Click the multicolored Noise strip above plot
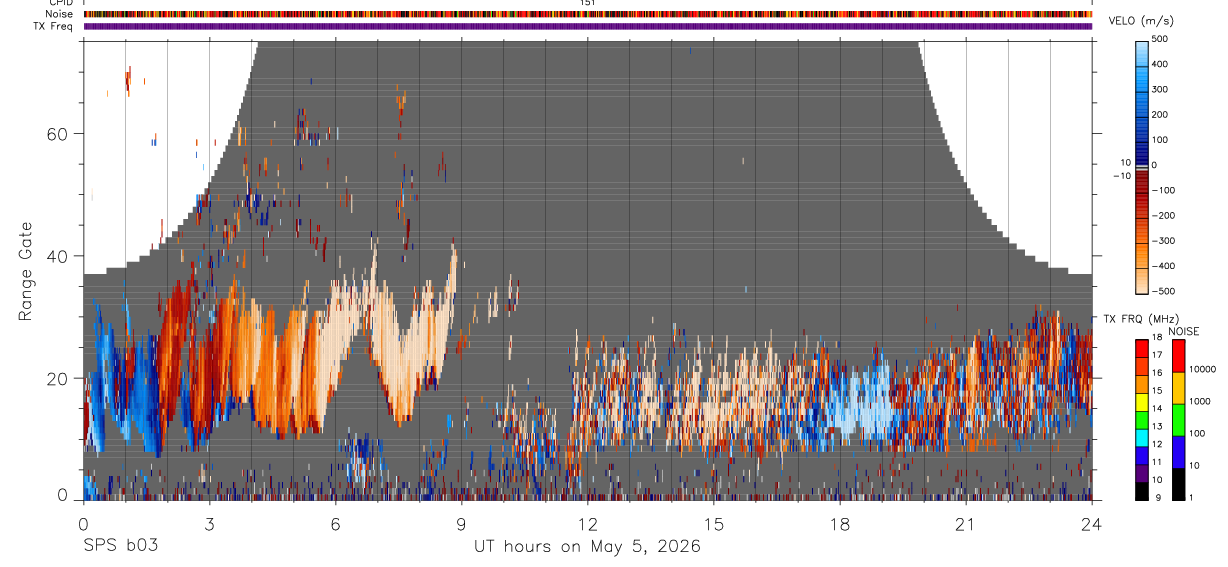Viewport: 1228px width, 567px height. [x=588, y=14]
